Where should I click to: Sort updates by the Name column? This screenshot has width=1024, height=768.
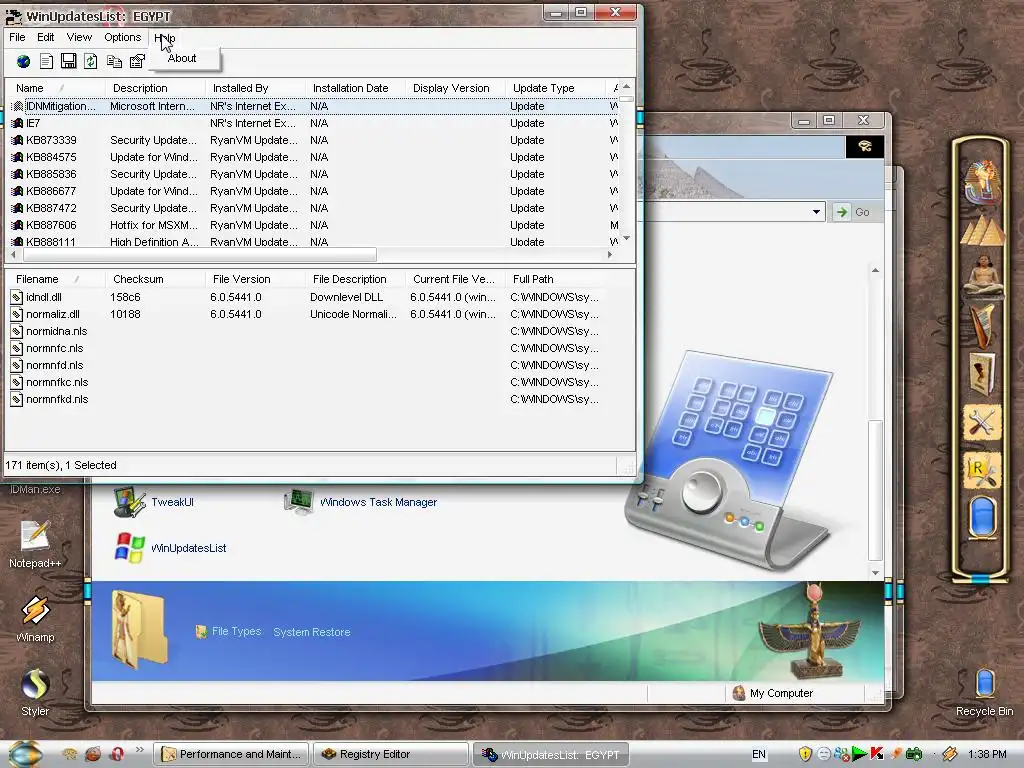[x=55, y=88]
